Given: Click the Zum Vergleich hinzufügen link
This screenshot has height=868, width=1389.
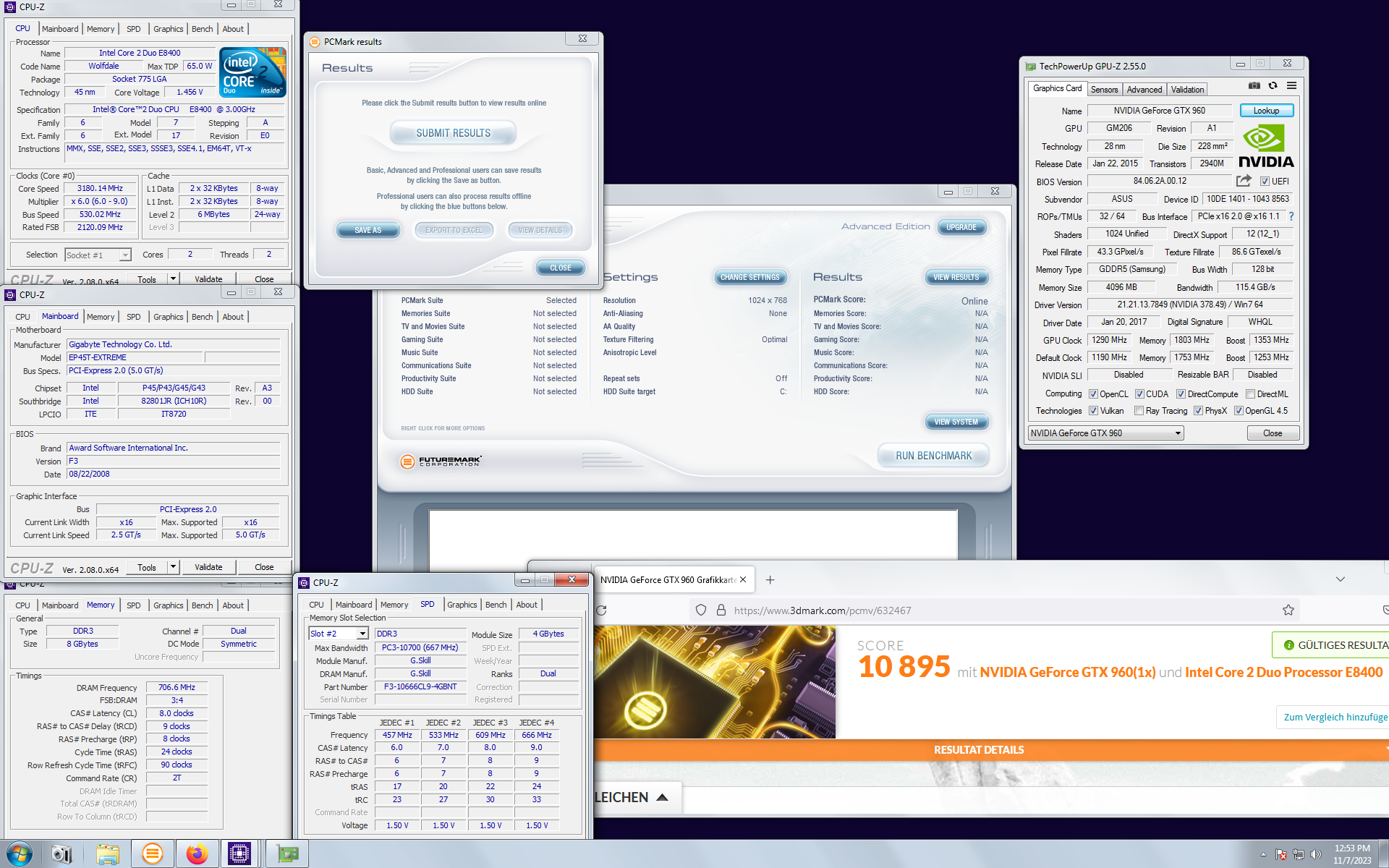Looking at the screenshot, I should pos(1335,717).
